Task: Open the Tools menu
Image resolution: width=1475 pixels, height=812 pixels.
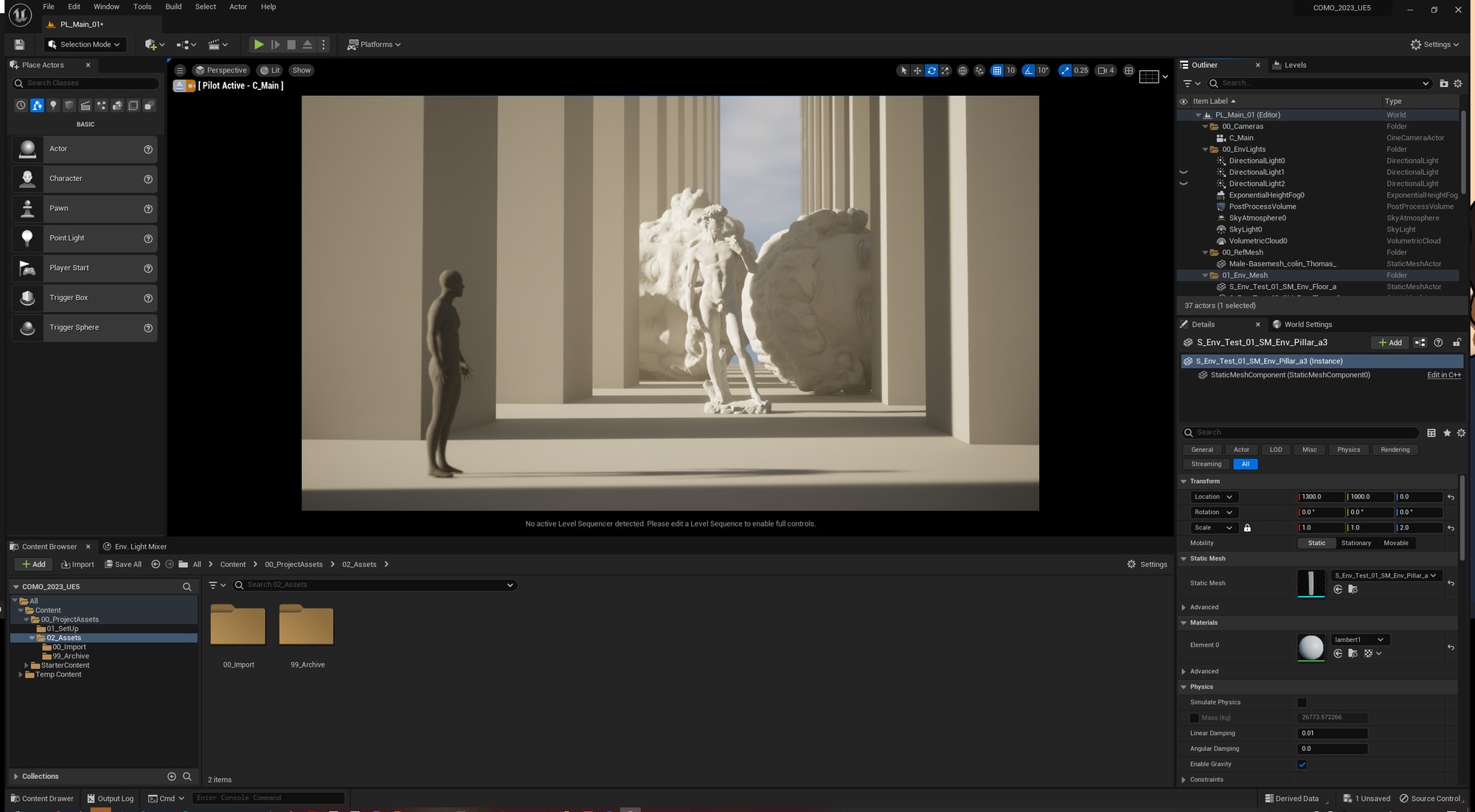Action: [x=142, y=7]
